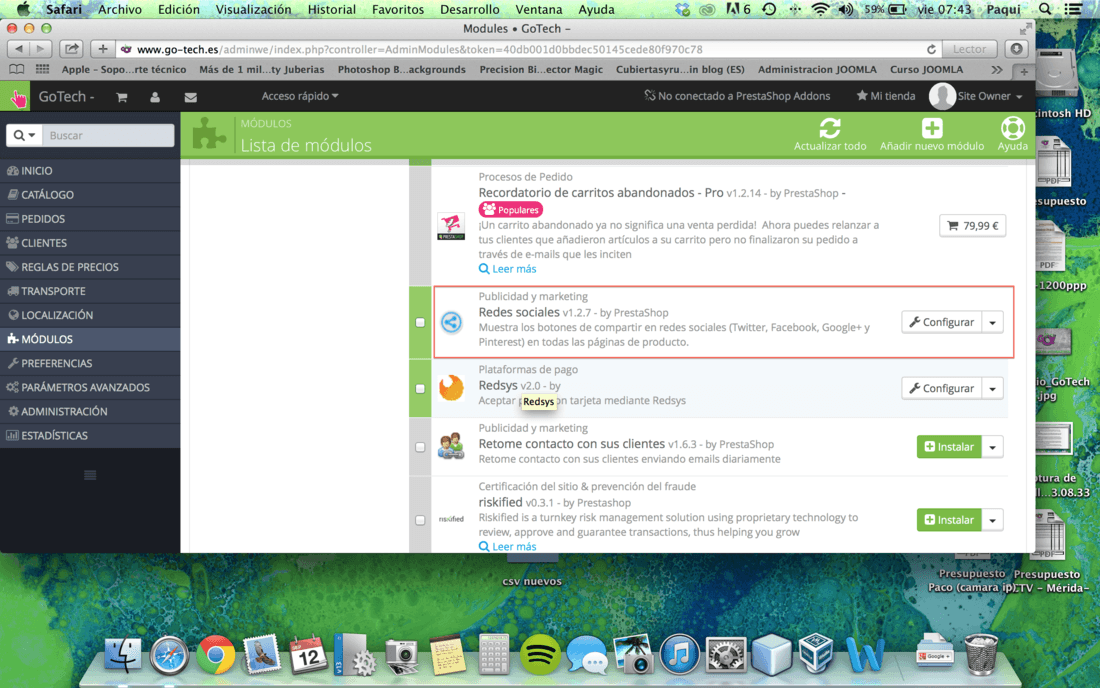Check the Retome contacto module checkbox
The image size is (1100, 688).
point(420,447)
